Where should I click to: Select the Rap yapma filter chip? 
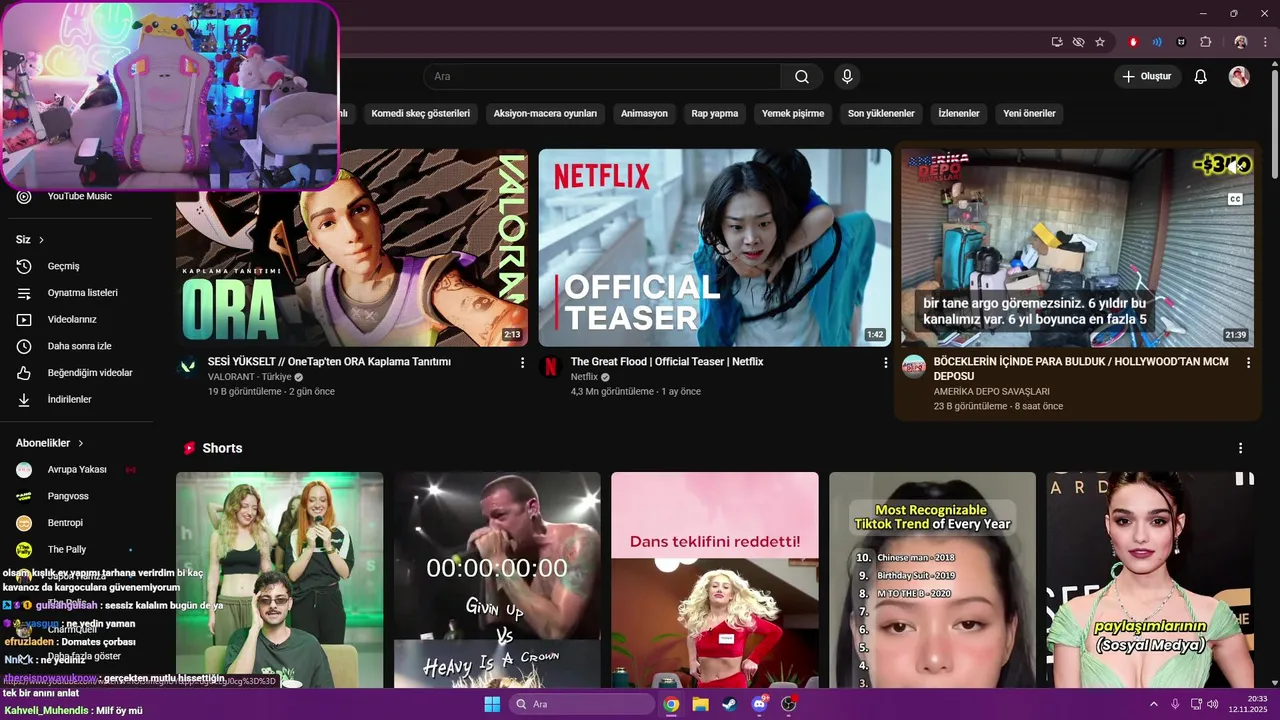pos(715,113)
